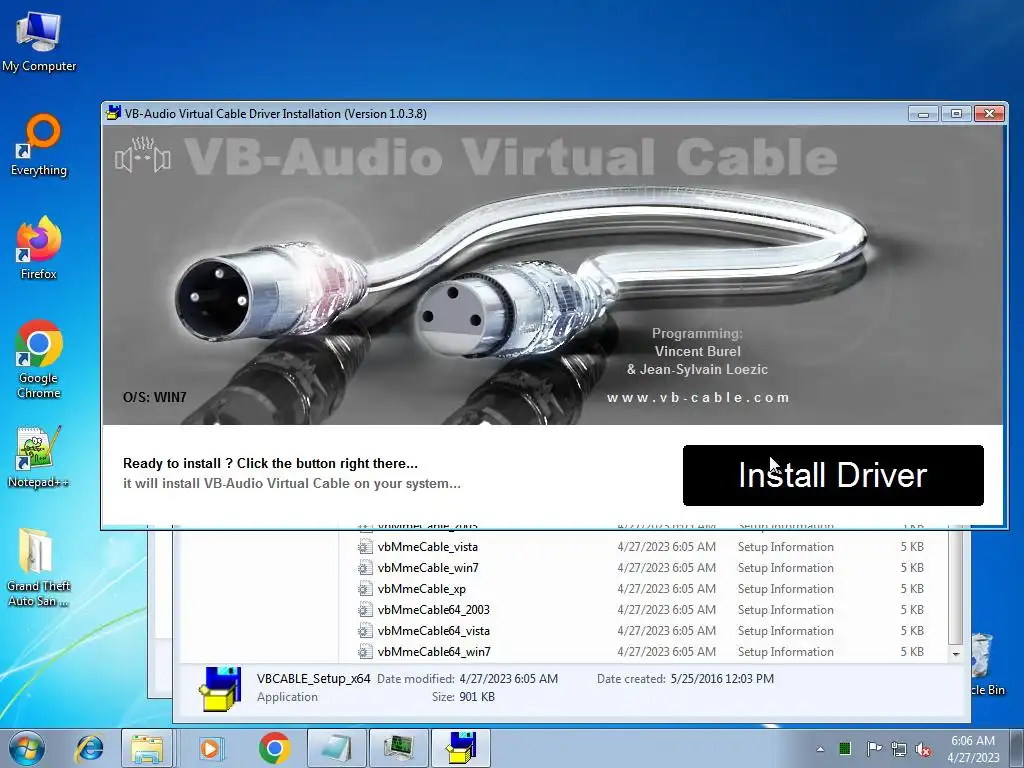Open Google Chrome from the taskbar
1024x768 pixels.
274,748
